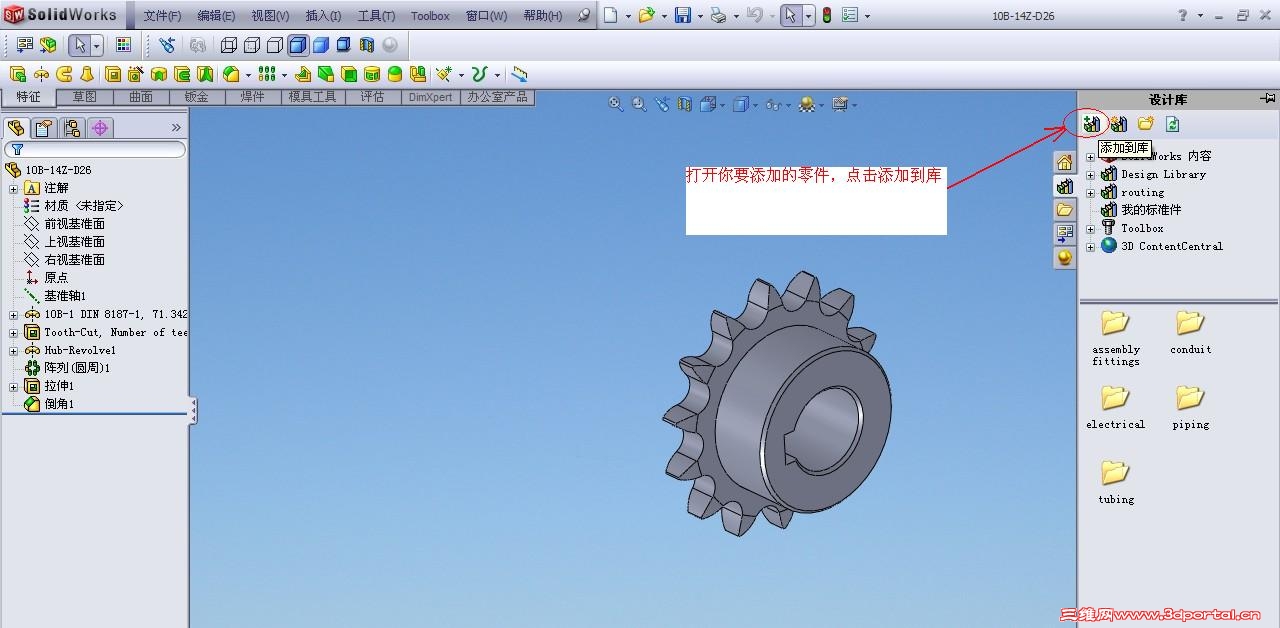Toggle Section View in display toolbar
The width and height of the screenshot is (1280, 628).
(x=367, y=45)
